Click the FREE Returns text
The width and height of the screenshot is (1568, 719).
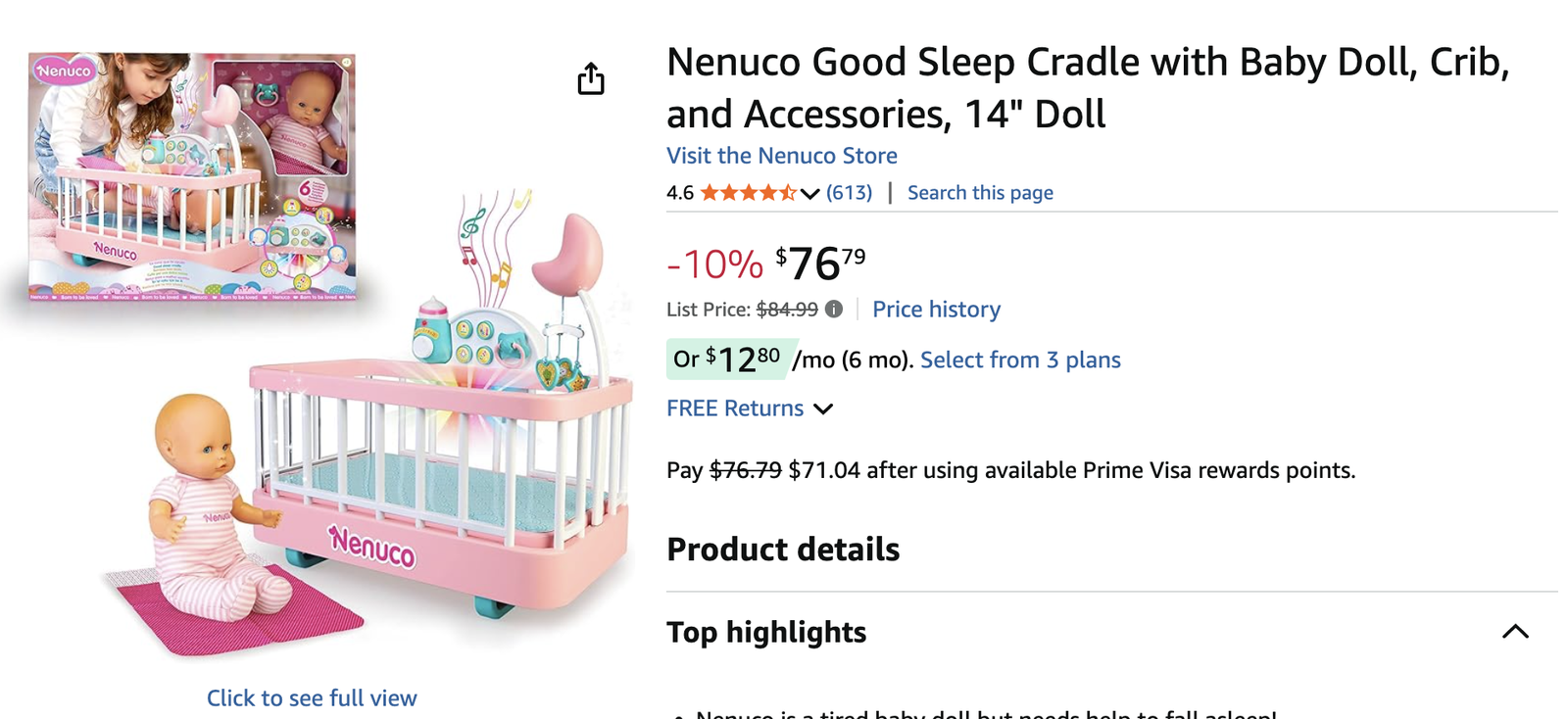tap(735, 408)
